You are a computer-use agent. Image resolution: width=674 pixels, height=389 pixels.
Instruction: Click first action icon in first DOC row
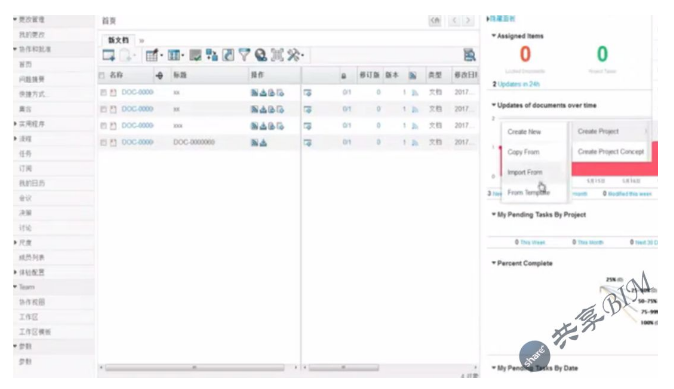click(254, 92)
